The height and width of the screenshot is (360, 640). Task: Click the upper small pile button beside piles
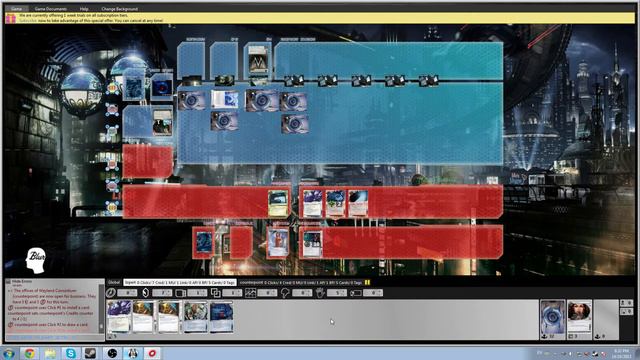627,303
